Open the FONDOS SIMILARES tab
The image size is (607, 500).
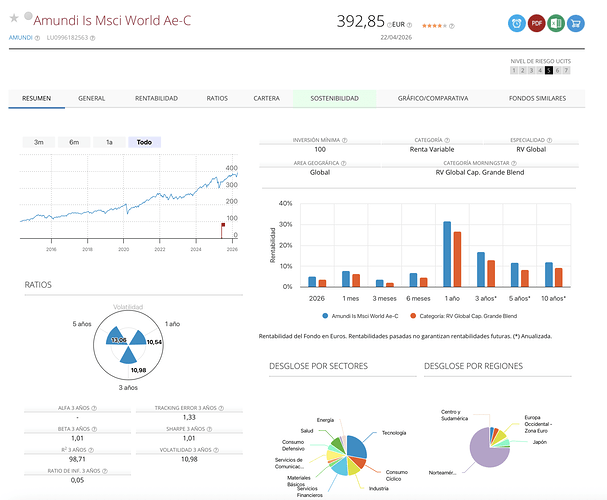(x=537, y=98)
